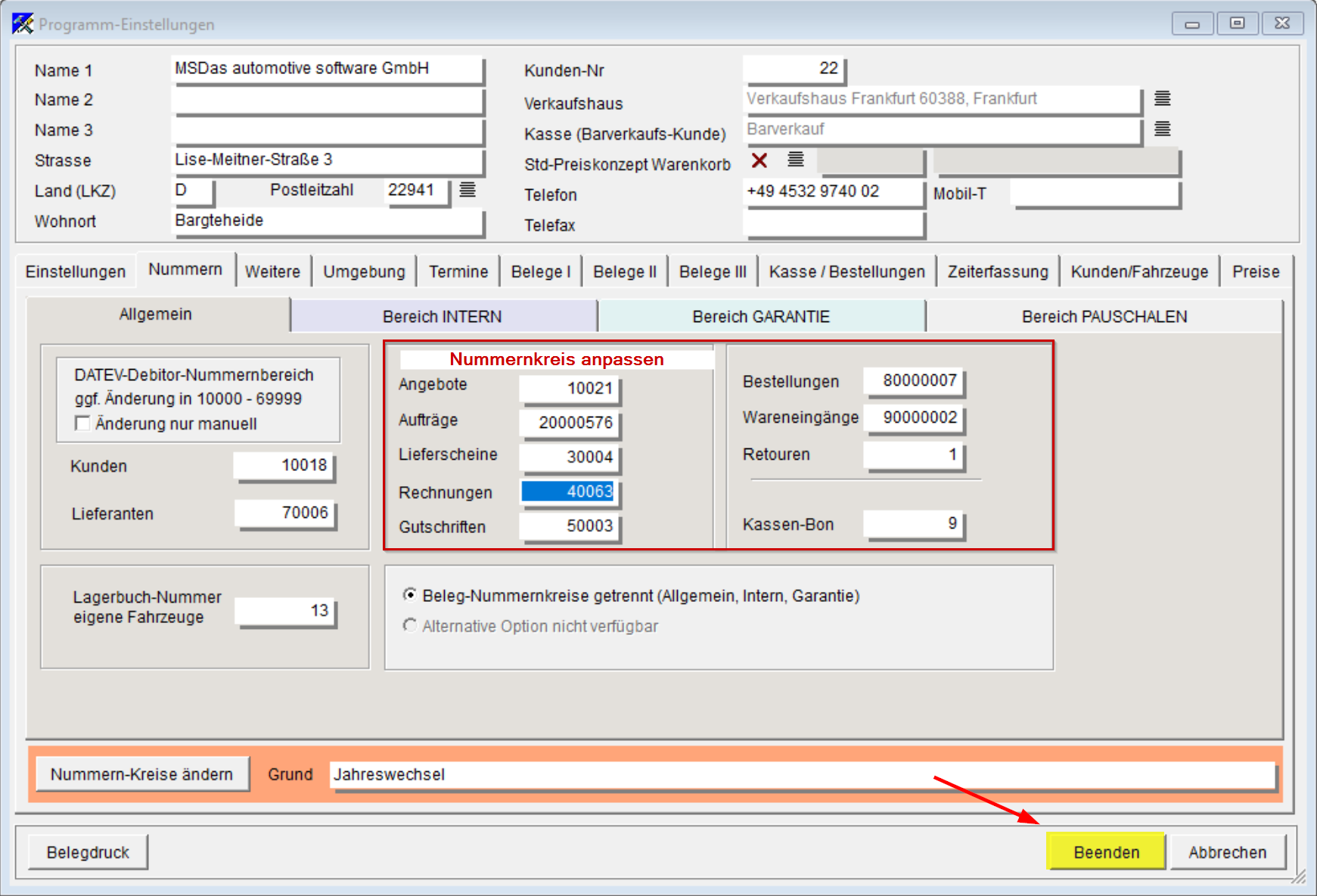Open the Bereich PAUSCHALEN sub-tab

[1104, 317]
